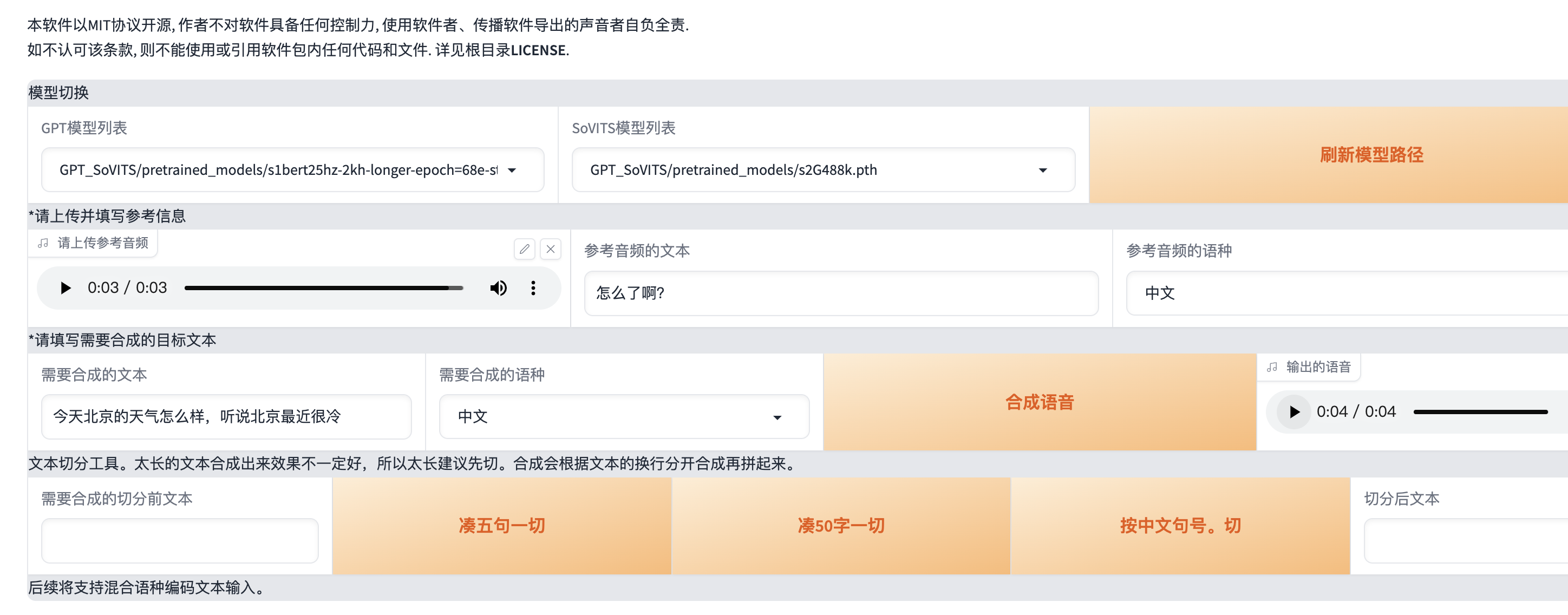1568x615 pixels.
Task: Play the synthesized output audio
Action: pyautogui.click(x=1293, y=411)
